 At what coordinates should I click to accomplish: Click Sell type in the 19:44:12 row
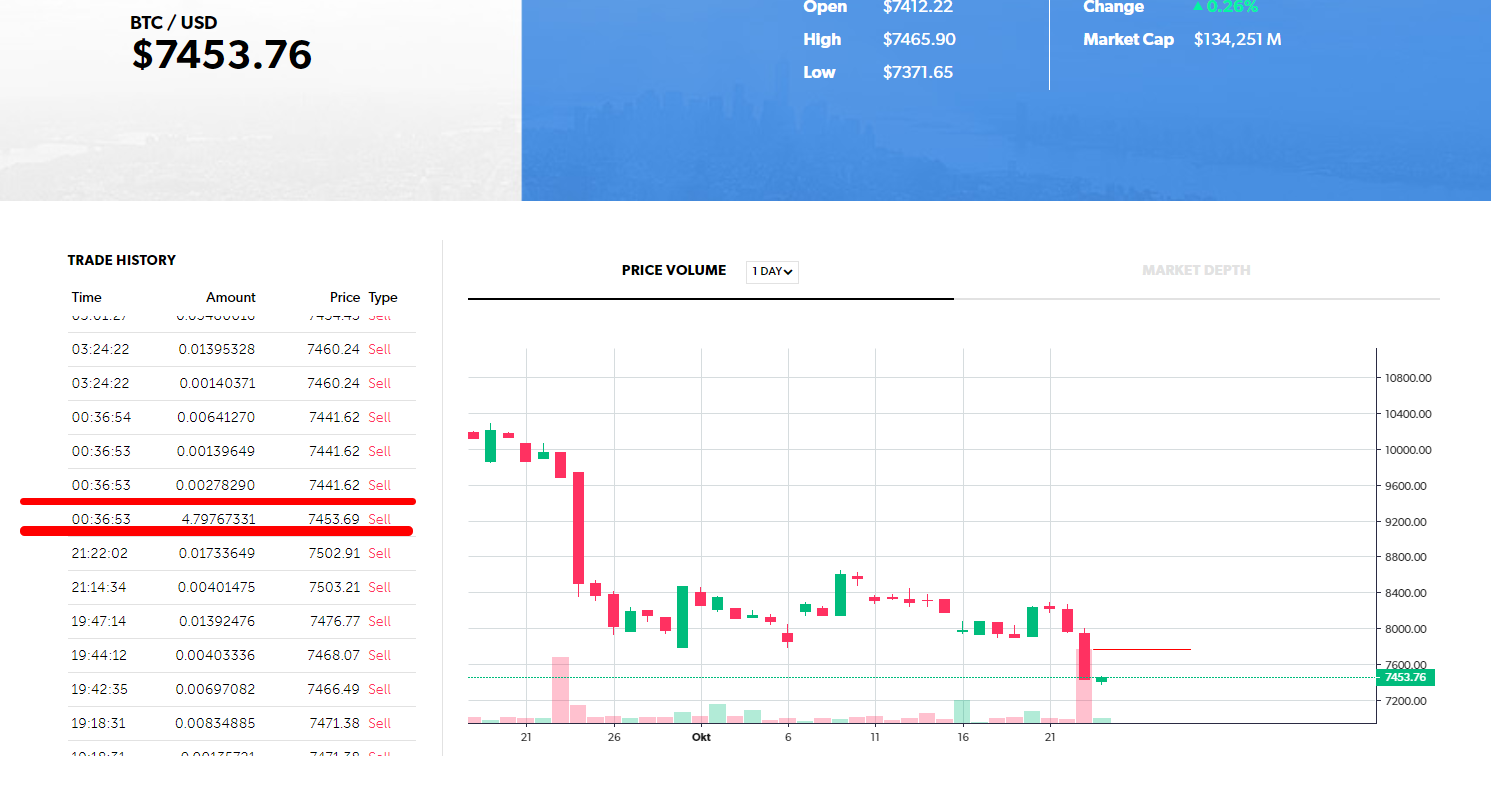click(379, 655)
